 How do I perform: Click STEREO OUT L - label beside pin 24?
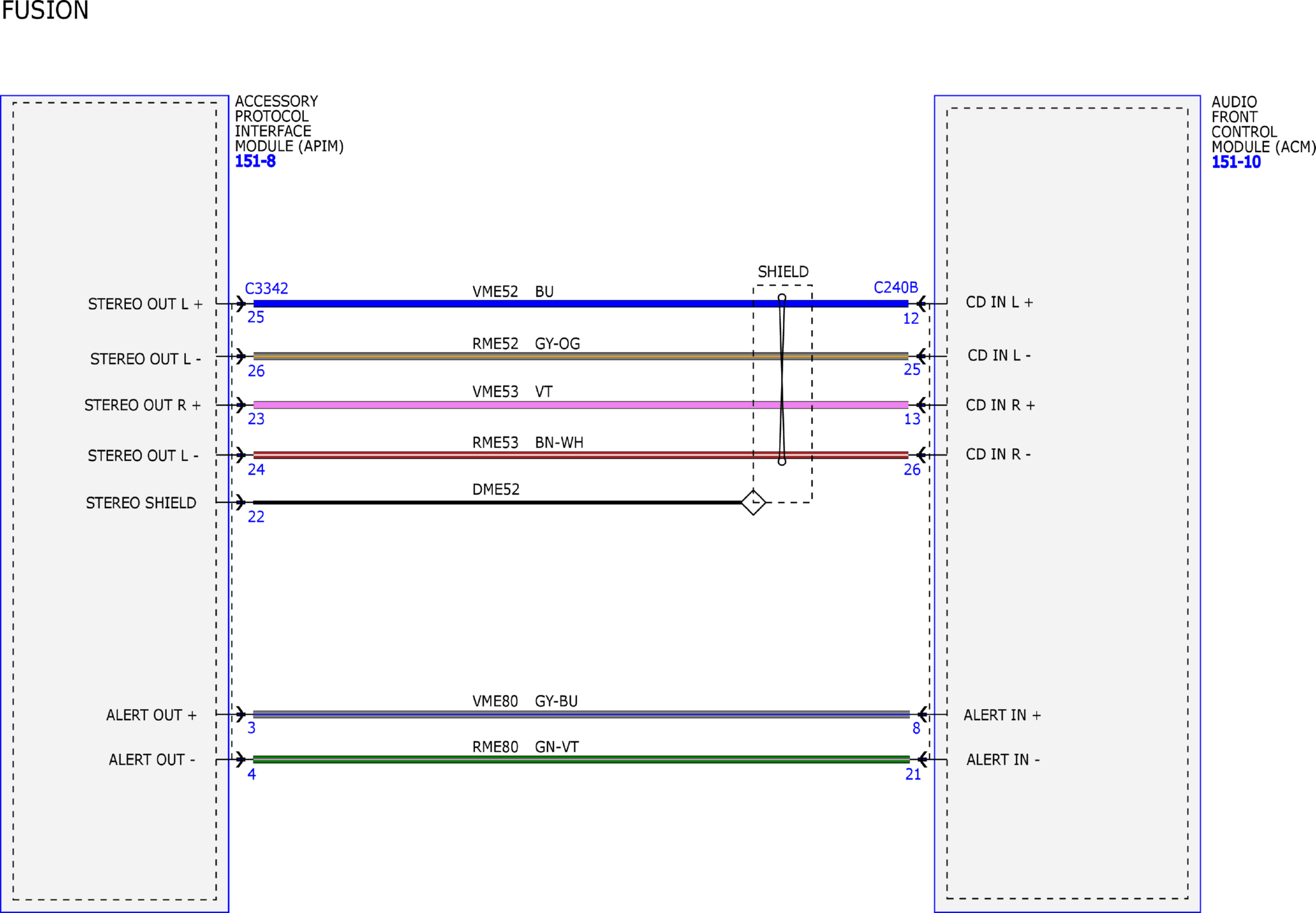coord(143,456)
